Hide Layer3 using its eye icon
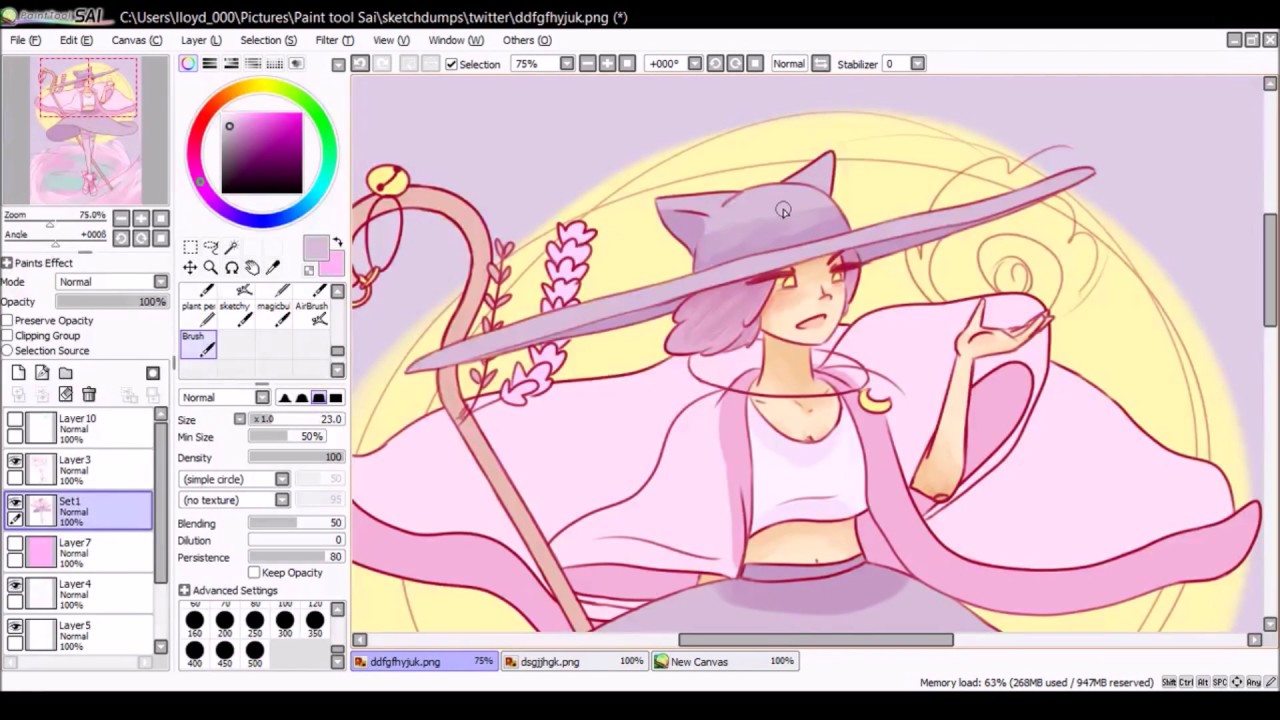The width and height of the screenshot is (1280, 720). 15,461
